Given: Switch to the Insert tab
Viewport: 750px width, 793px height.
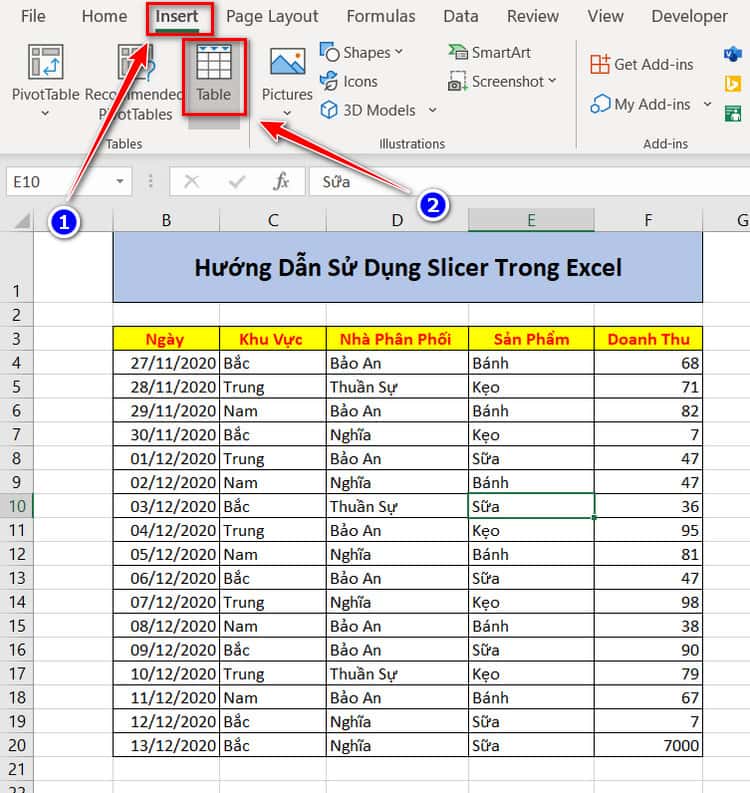Looking at the screenshot, I should pos(177,16).
